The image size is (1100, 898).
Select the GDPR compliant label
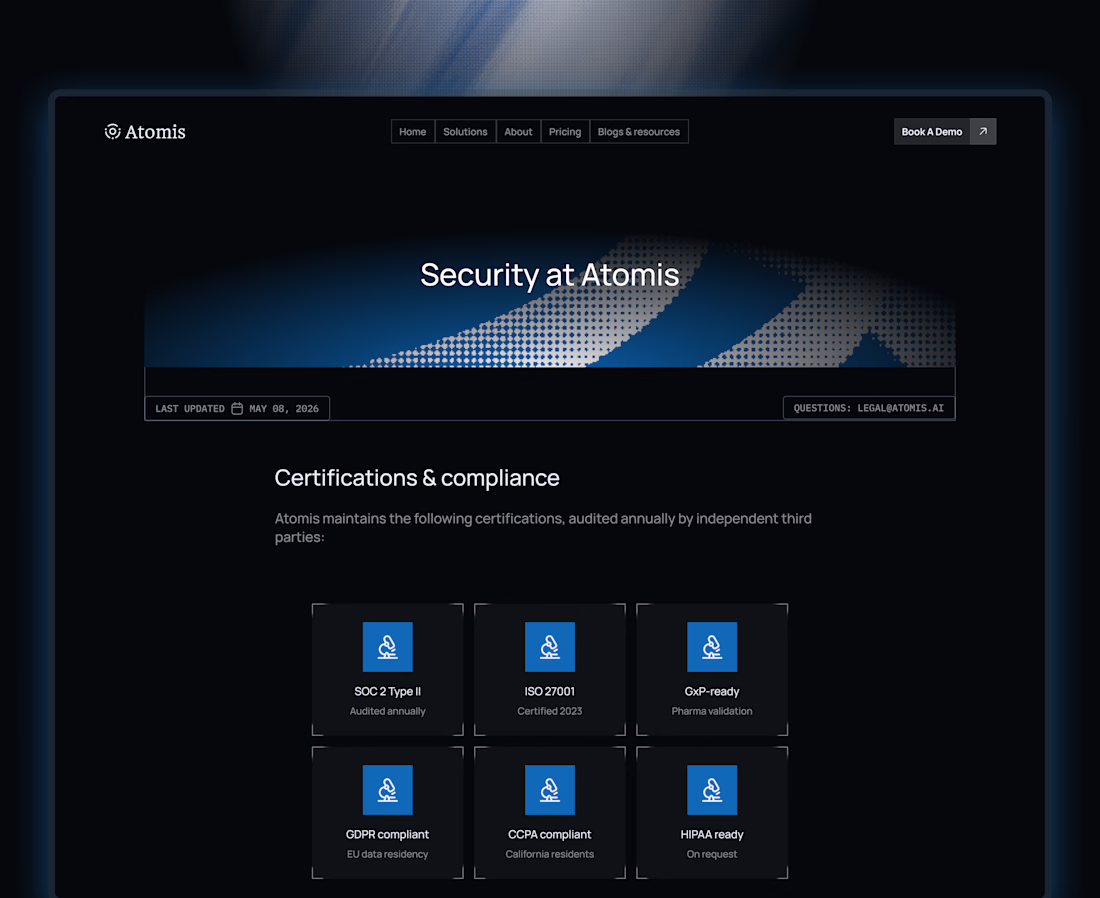pos(387,834)
